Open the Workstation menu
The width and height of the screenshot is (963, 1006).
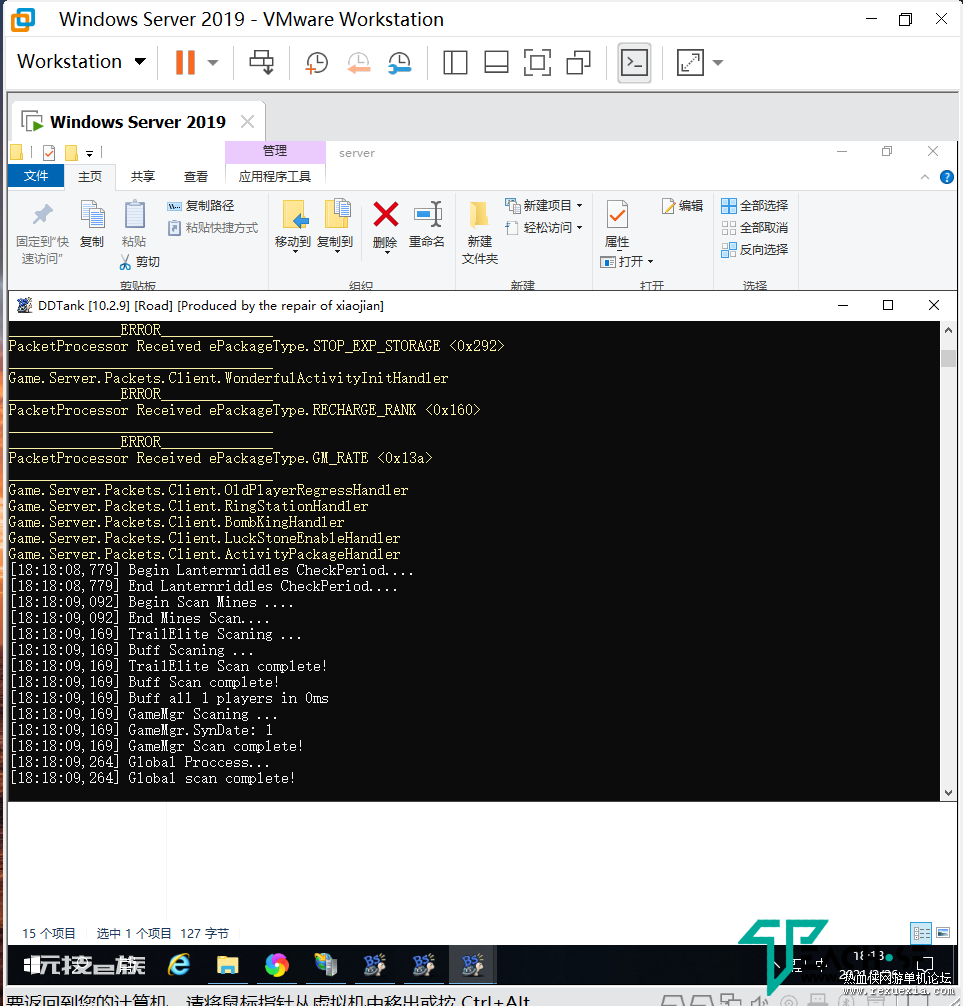[81, 62]
